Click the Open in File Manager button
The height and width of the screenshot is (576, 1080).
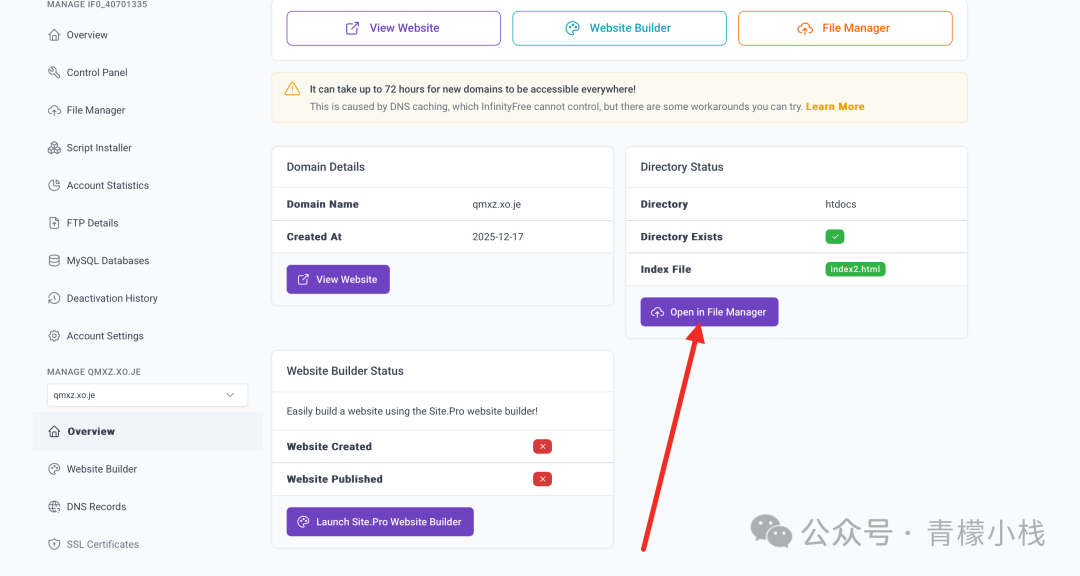pyautogui.click(x=709, y=312)
